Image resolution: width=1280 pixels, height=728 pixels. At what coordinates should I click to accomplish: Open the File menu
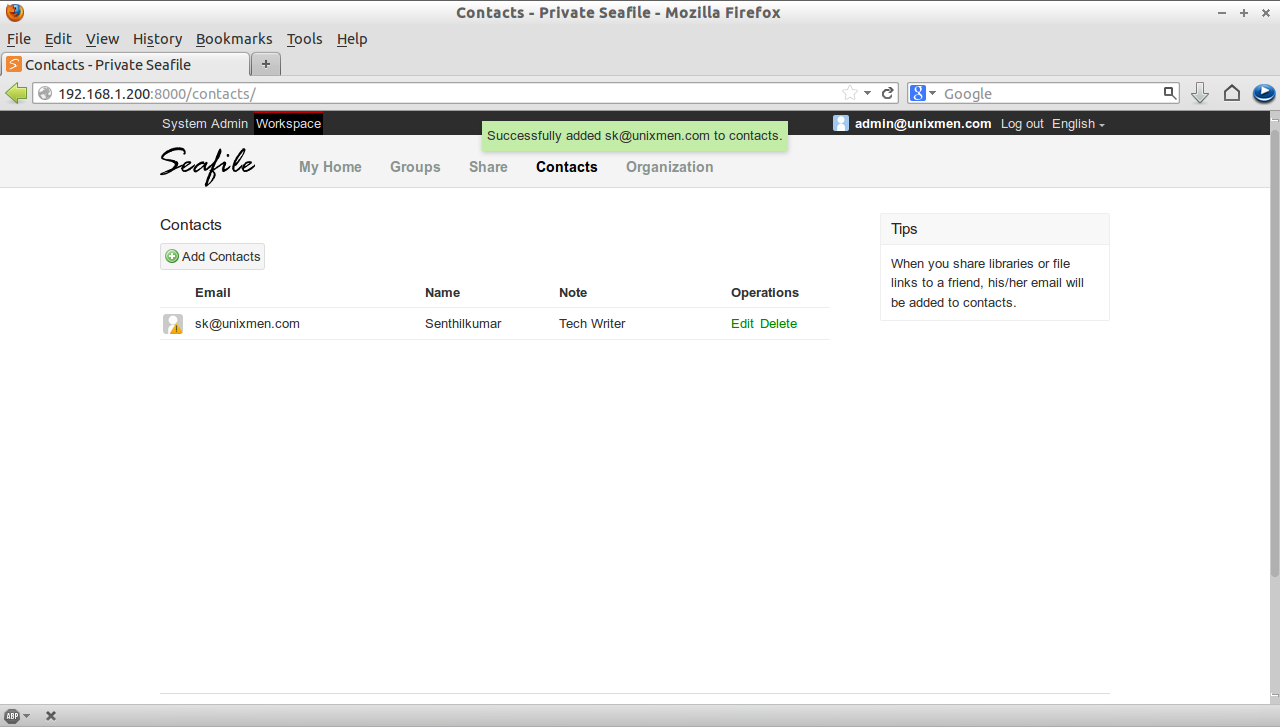click(19, 39)
